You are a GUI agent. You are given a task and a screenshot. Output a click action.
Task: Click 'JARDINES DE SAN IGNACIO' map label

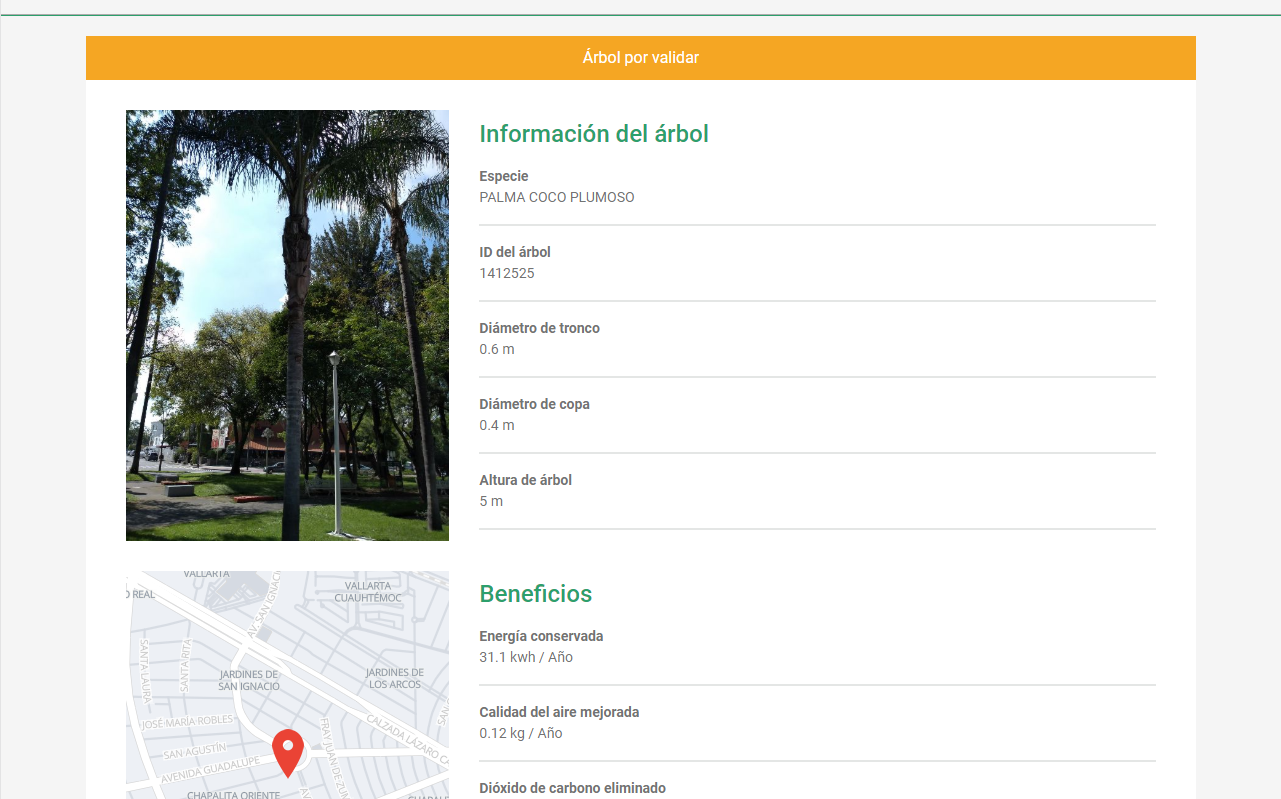pyautogui.click(x=249, y=680)
